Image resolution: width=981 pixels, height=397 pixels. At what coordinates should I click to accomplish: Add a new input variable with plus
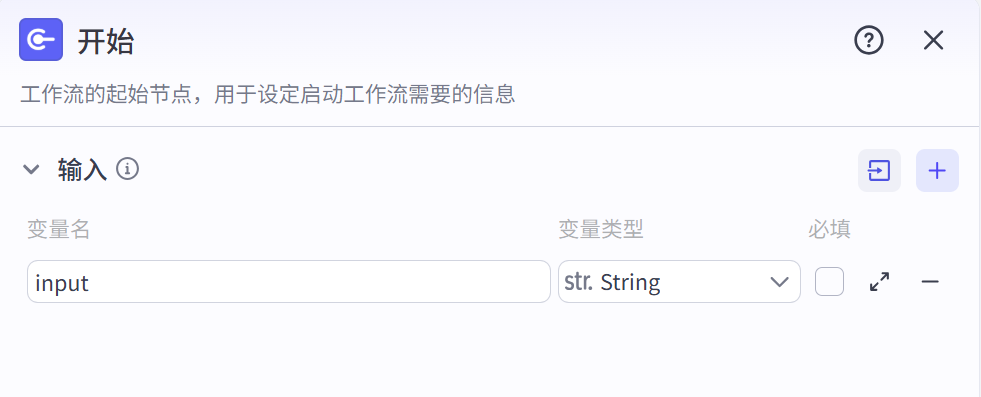click(x=937, y=171)
